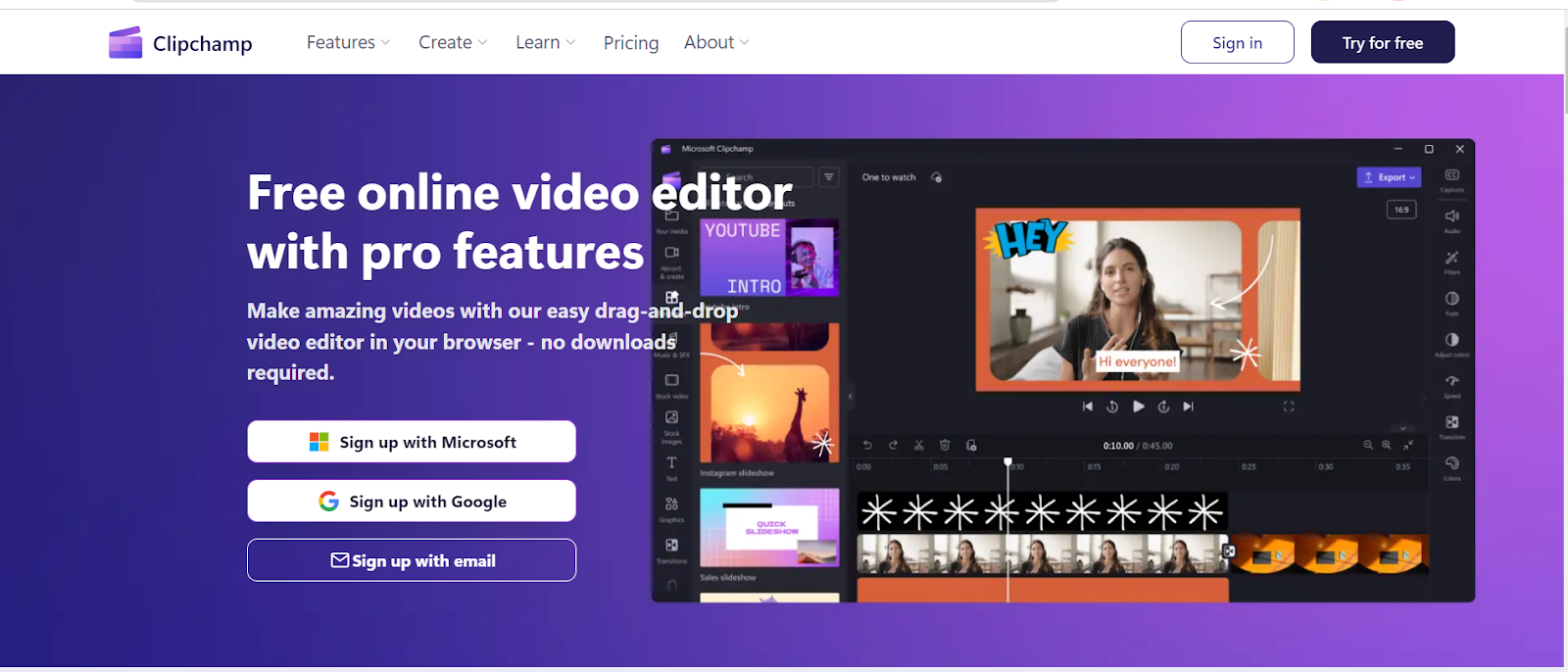
Task: Open the Audio speaker panel icon
Action: pyautogui.click(x=1452, y=216)
